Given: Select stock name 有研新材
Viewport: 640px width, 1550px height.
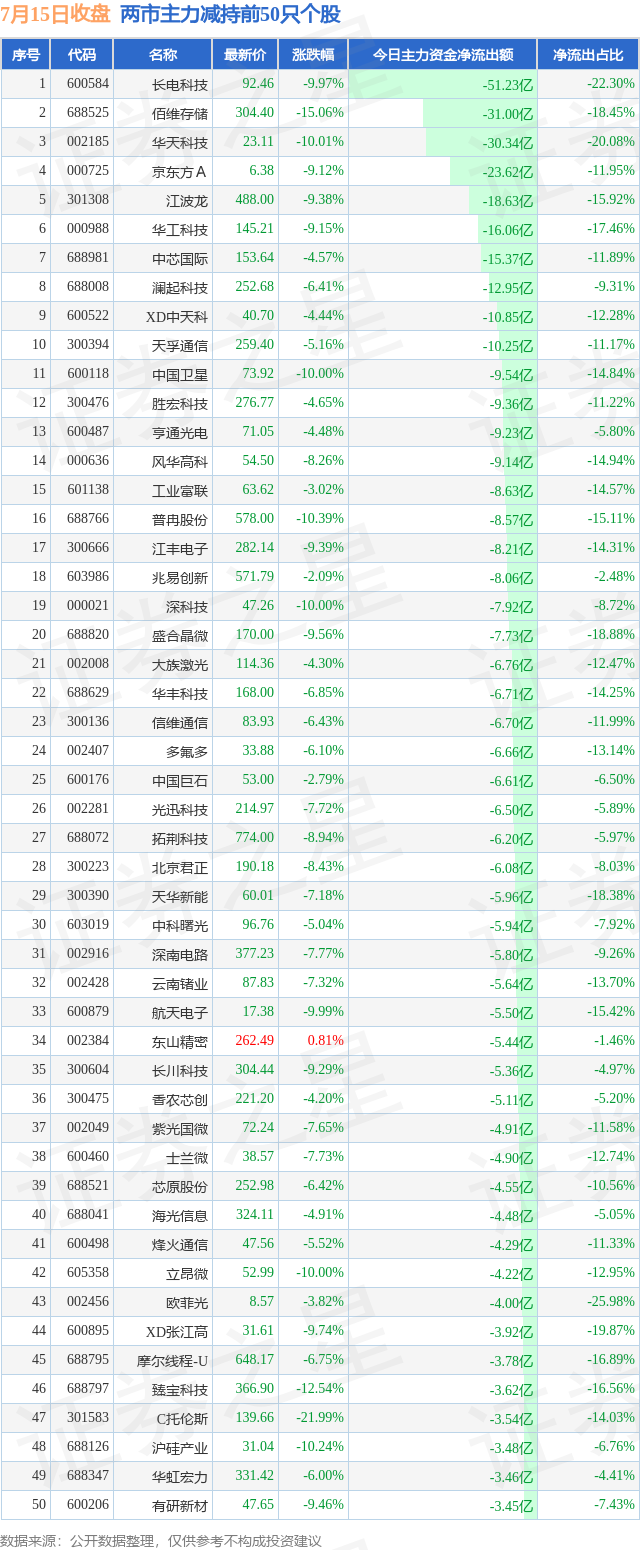Looking at the screenshot, I should coord(180,1505).
